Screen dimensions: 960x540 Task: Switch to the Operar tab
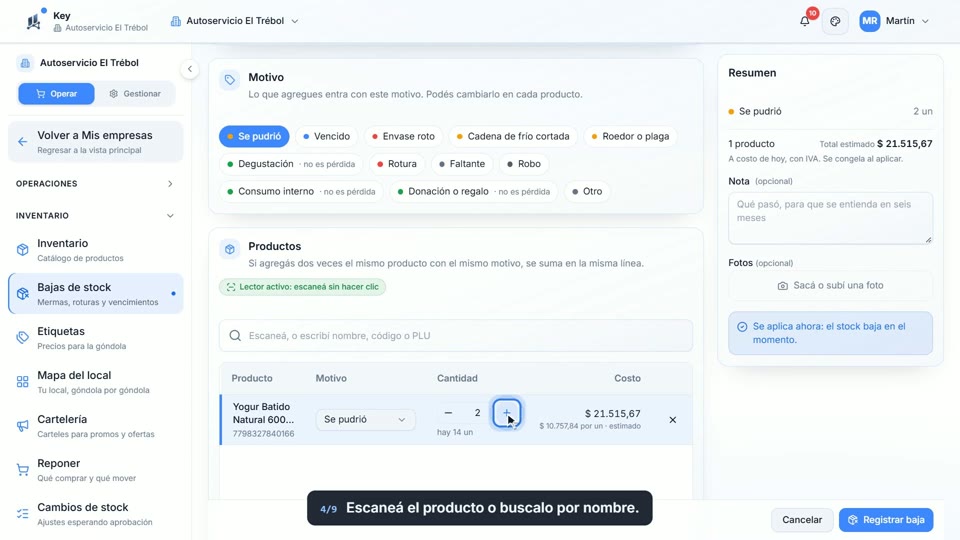[56, 94]
